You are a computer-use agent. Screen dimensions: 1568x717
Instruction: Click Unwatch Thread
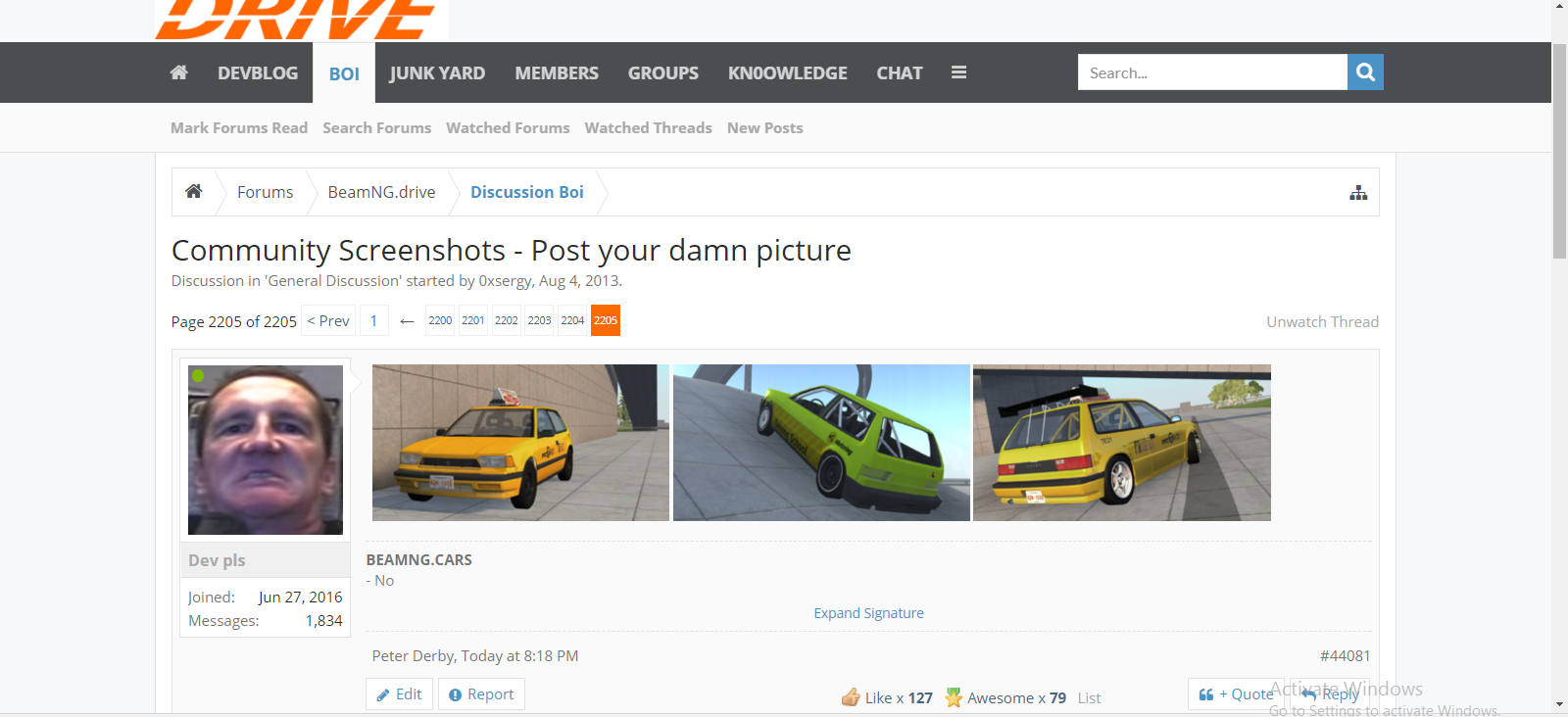pos(1322,322)
